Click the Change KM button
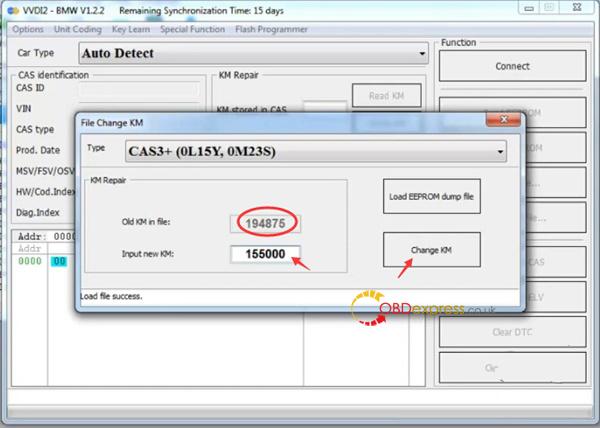Viewport: 600px width, 428px height. click(x=432, y=250)
